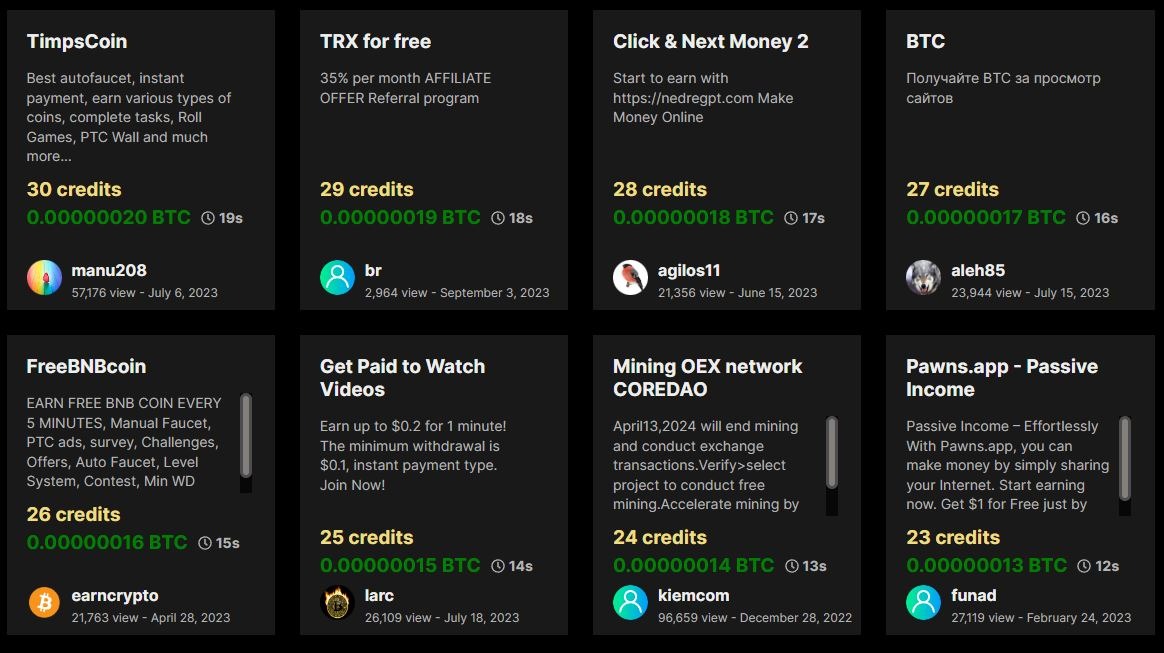Click the FreeBNBcoin description scrollbar

tap(246, 442)
